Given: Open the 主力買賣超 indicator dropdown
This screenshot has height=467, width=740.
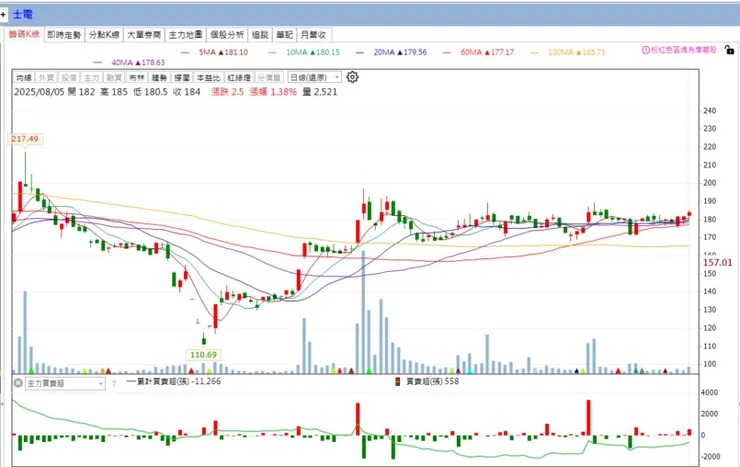Looking at the screenshot, I should pyautogui.click(x=66, y=384).
